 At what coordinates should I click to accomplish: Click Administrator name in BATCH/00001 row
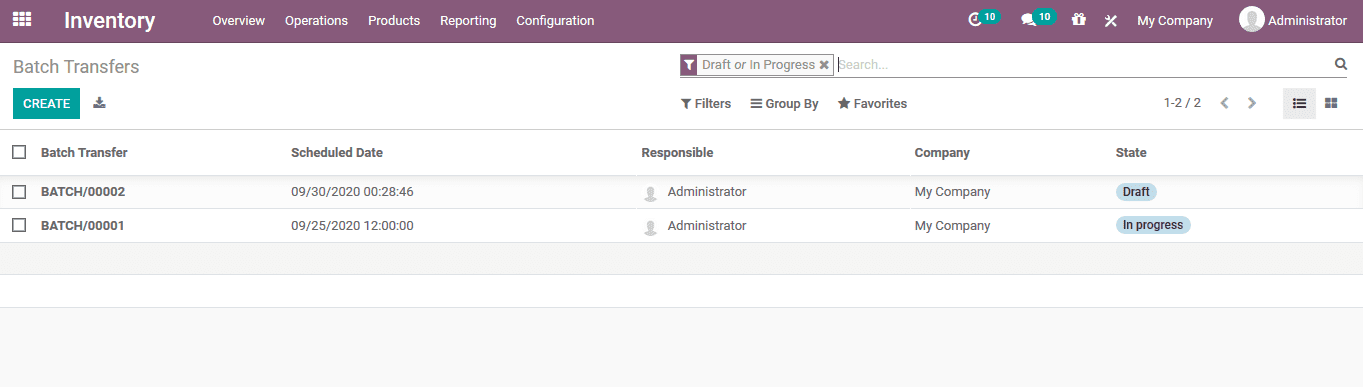707,226
